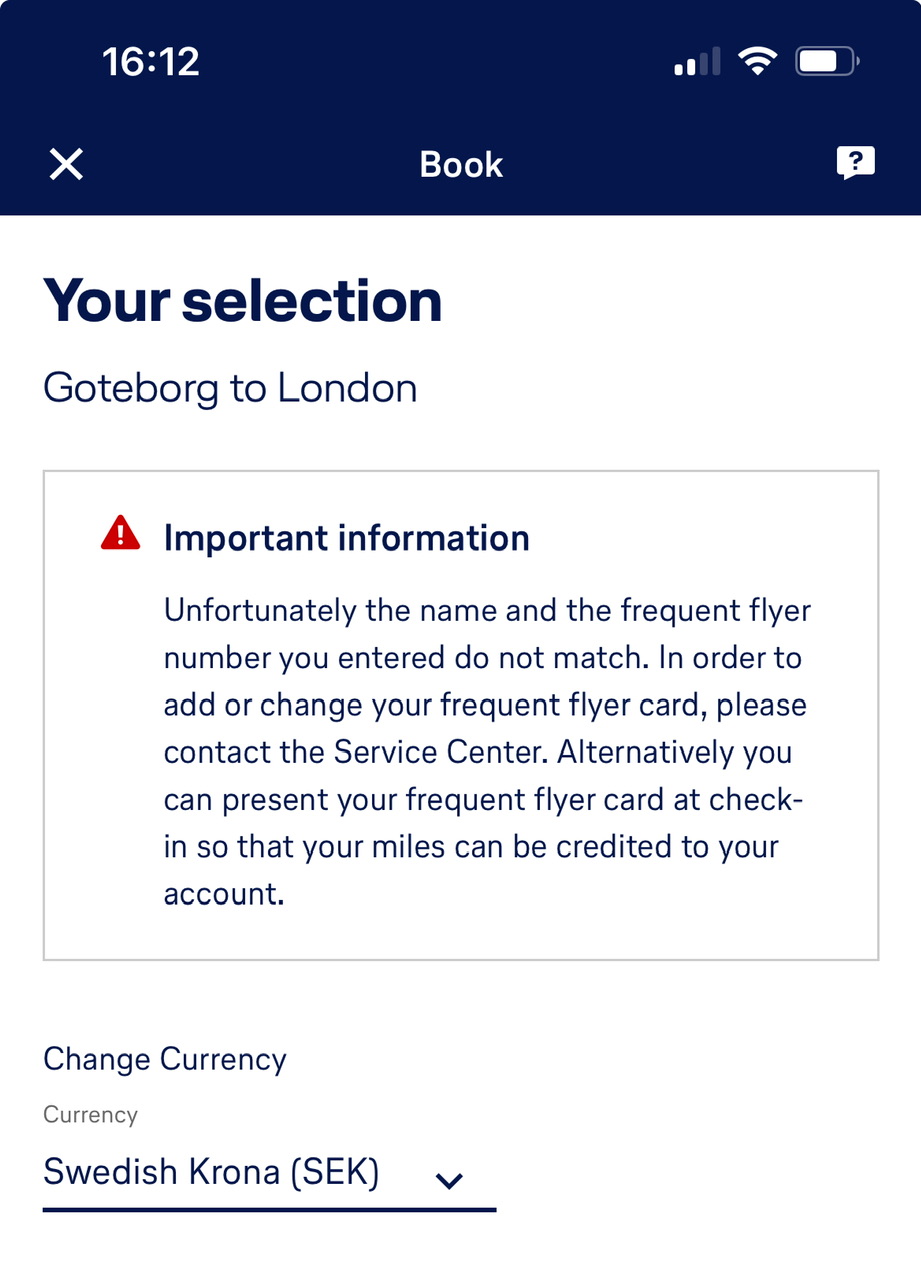Expand the currency dropdown chevron arrow
The image size is (921, 1280).
tap(450, 1181)
